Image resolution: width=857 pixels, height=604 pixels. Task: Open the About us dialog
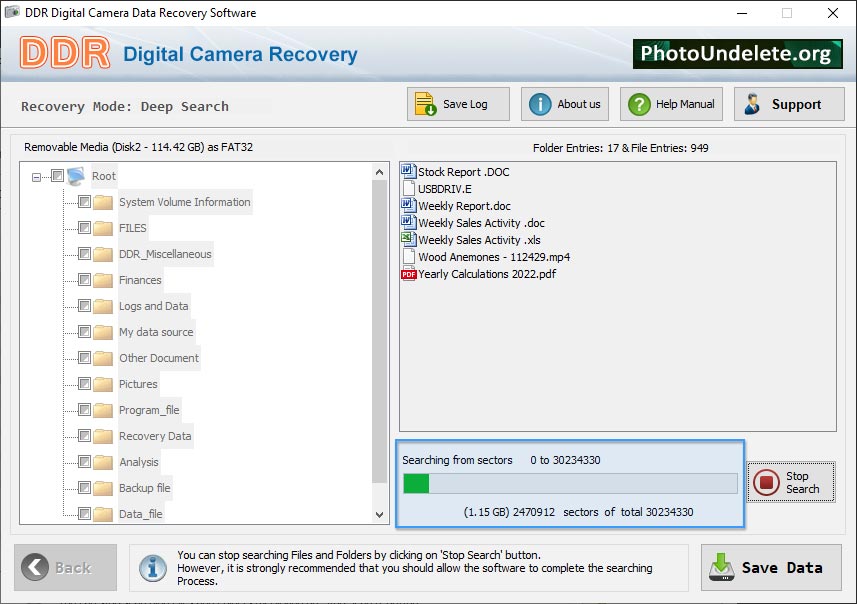coord(565,104)
